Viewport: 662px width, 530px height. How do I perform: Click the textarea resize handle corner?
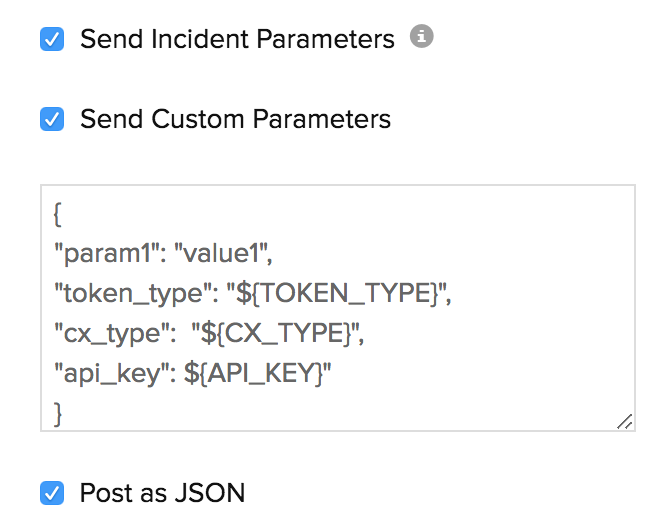pyautogui.click(x=624, y=422)
